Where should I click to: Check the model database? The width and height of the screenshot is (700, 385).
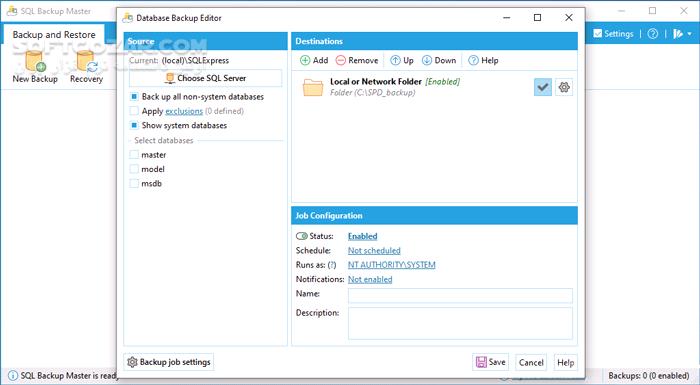[x=134, y=169]
